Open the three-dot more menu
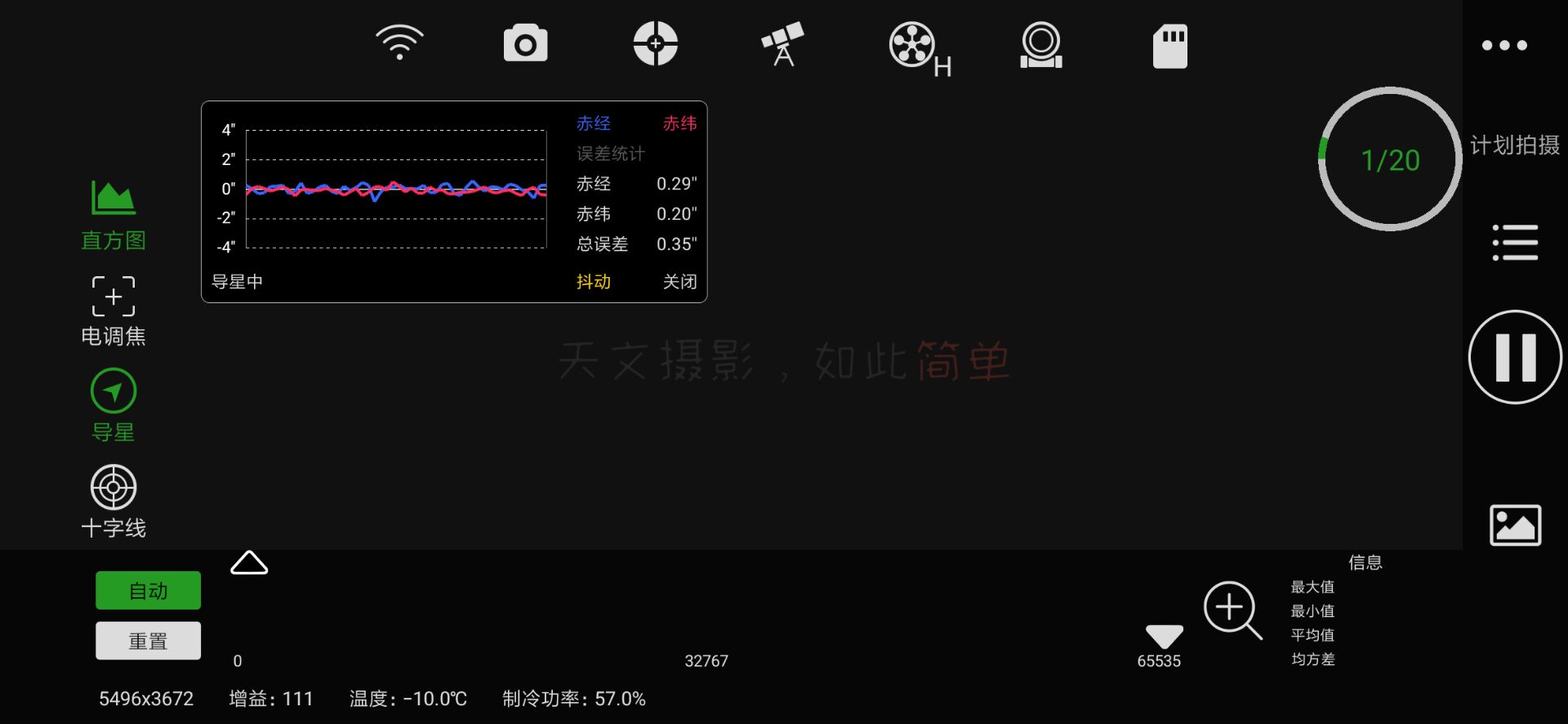The width and height of the screenshot is (1568, 724). [1504, 45]
